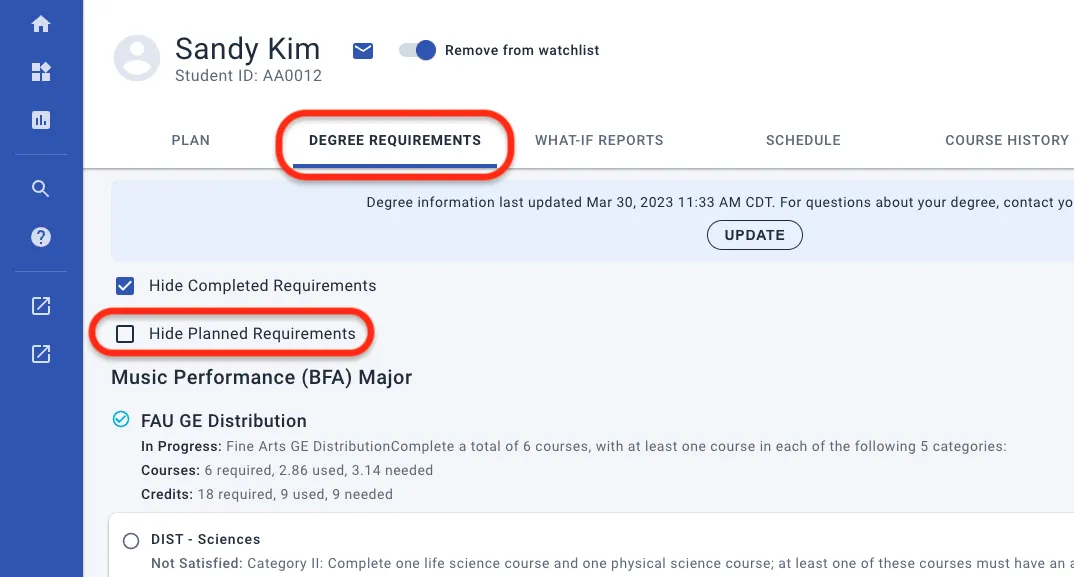Click Sandy Kim's profile avatar

coord(137,58)
